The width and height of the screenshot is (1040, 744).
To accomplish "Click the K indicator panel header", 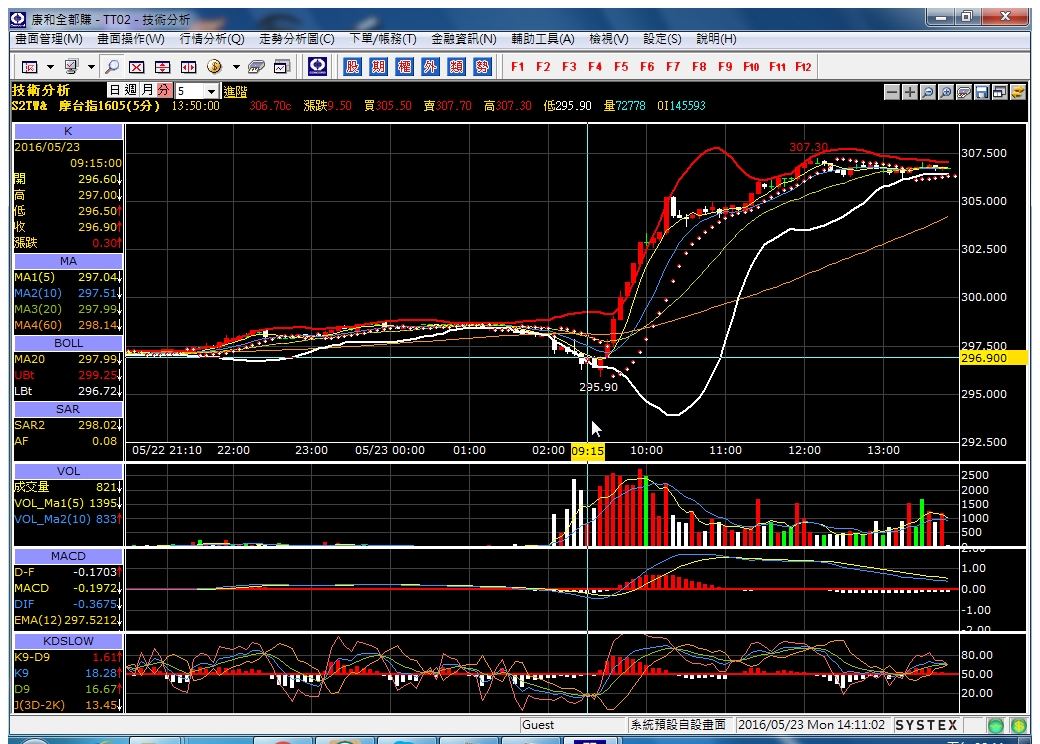I will (x=68, y=131).
